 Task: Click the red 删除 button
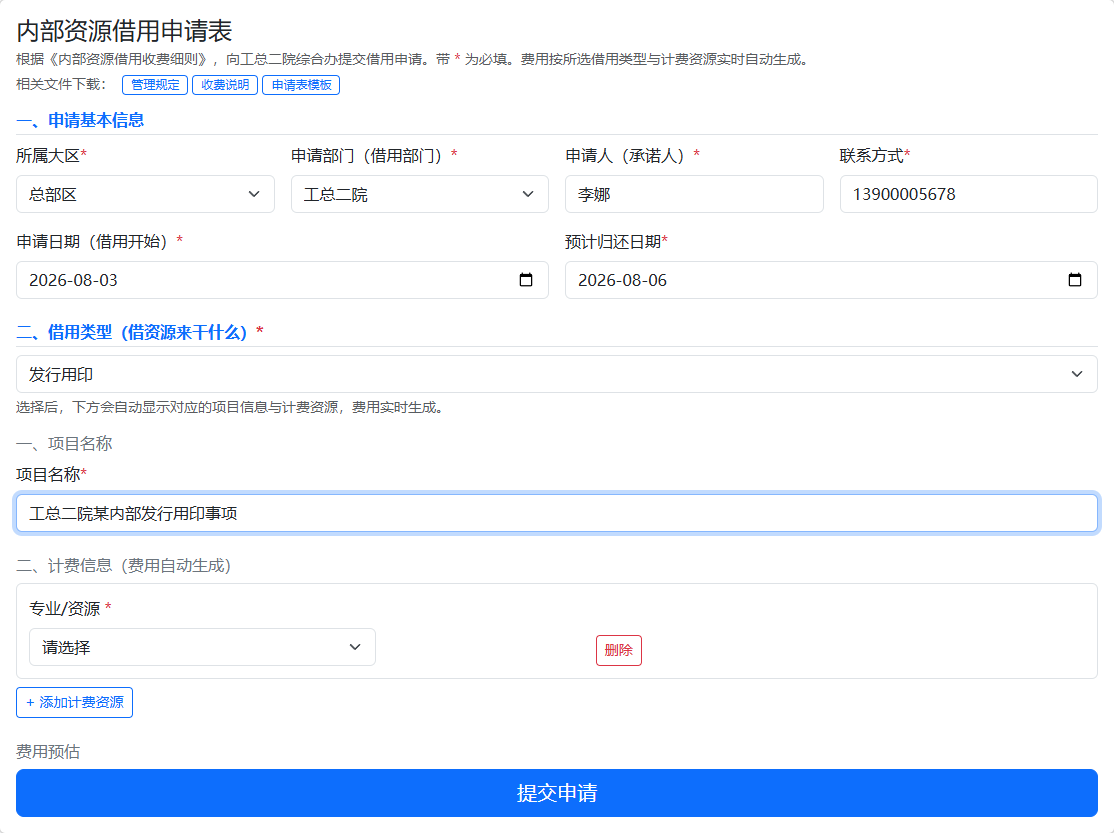(x=619, y=650)
